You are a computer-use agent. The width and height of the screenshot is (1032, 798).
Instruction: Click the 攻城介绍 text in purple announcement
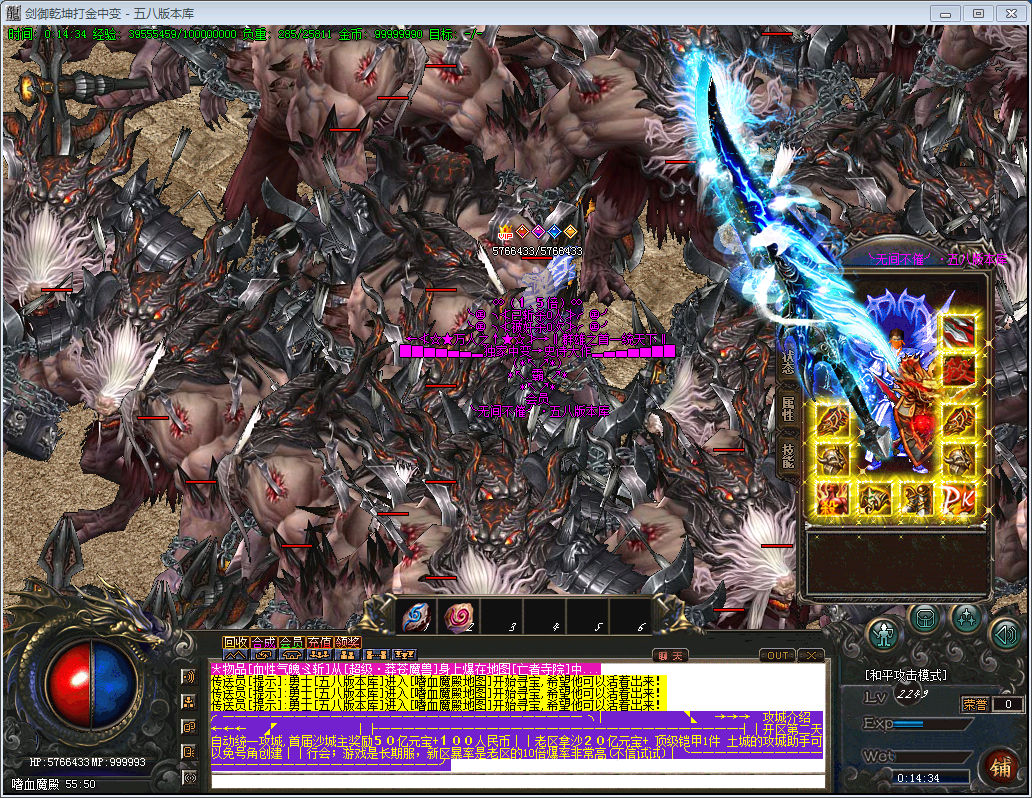tap(787, 717)
